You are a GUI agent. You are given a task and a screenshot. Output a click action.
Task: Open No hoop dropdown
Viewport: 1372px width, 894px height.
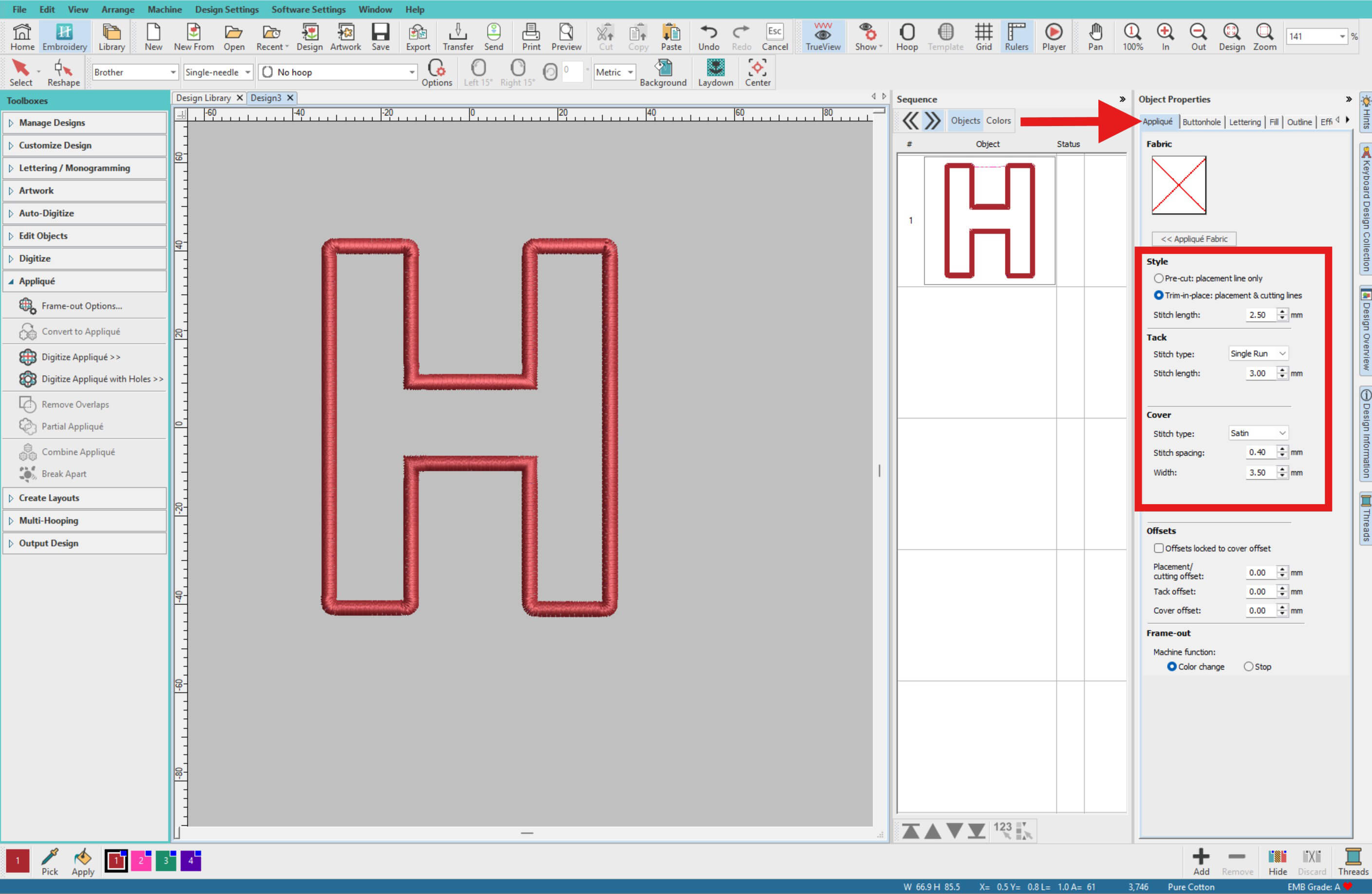(338, 72)
